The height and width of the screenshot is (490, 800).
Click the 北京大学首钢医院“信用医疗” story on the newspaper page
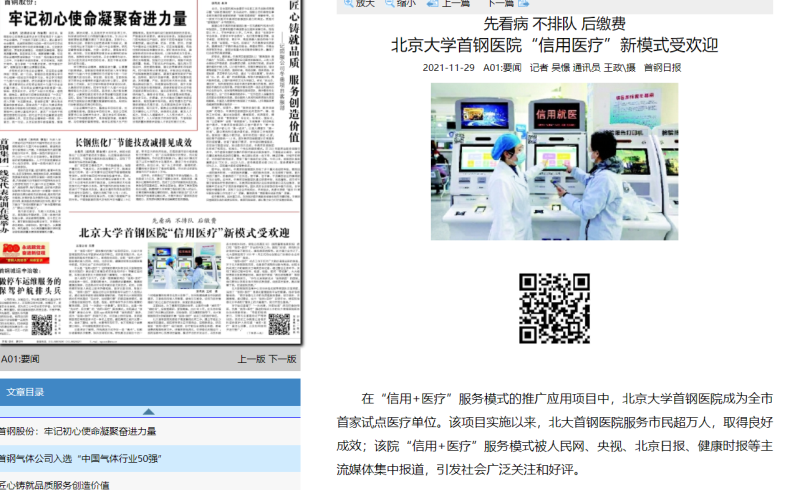184,233
